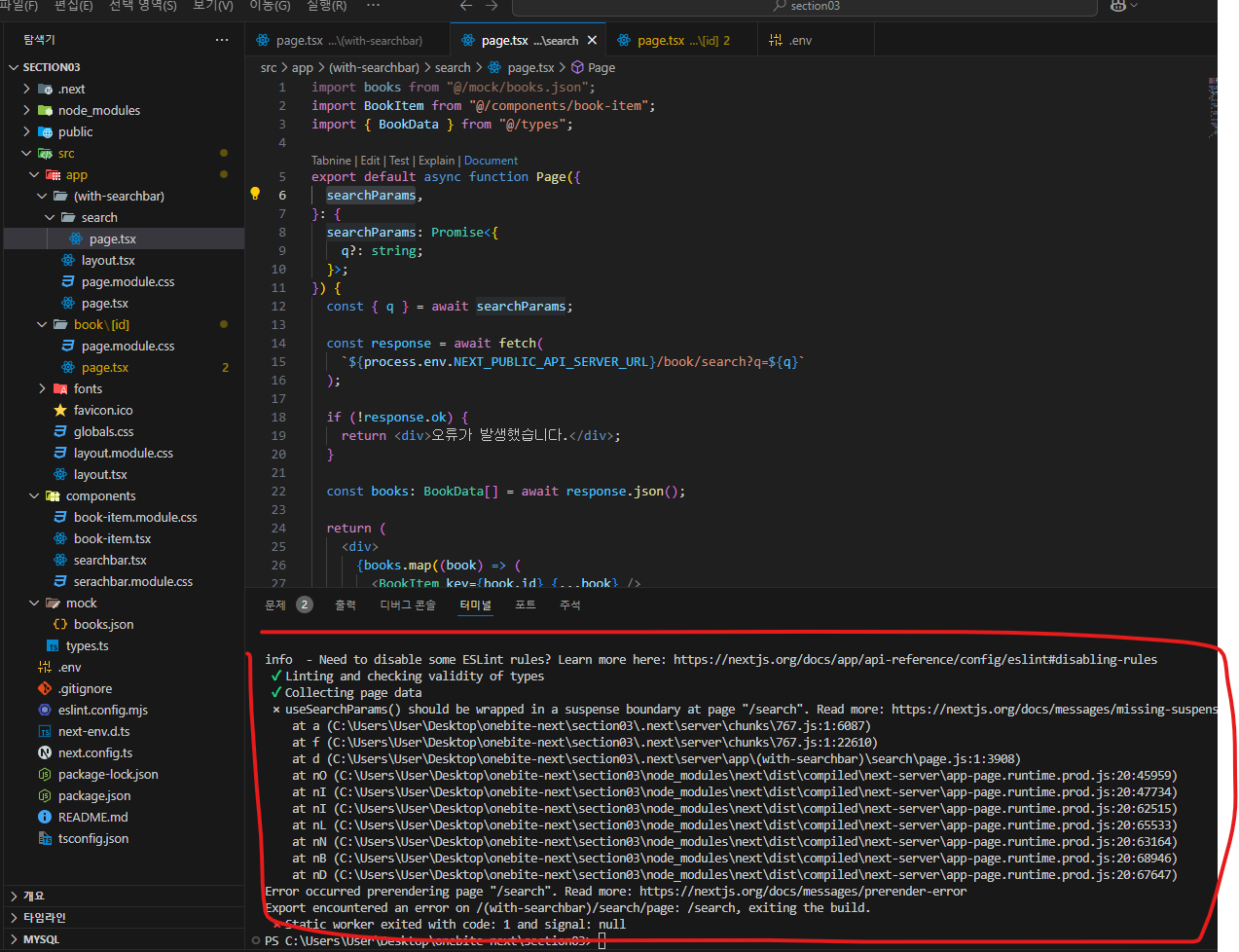Open .gitignore in the explorer

[123, 688]
